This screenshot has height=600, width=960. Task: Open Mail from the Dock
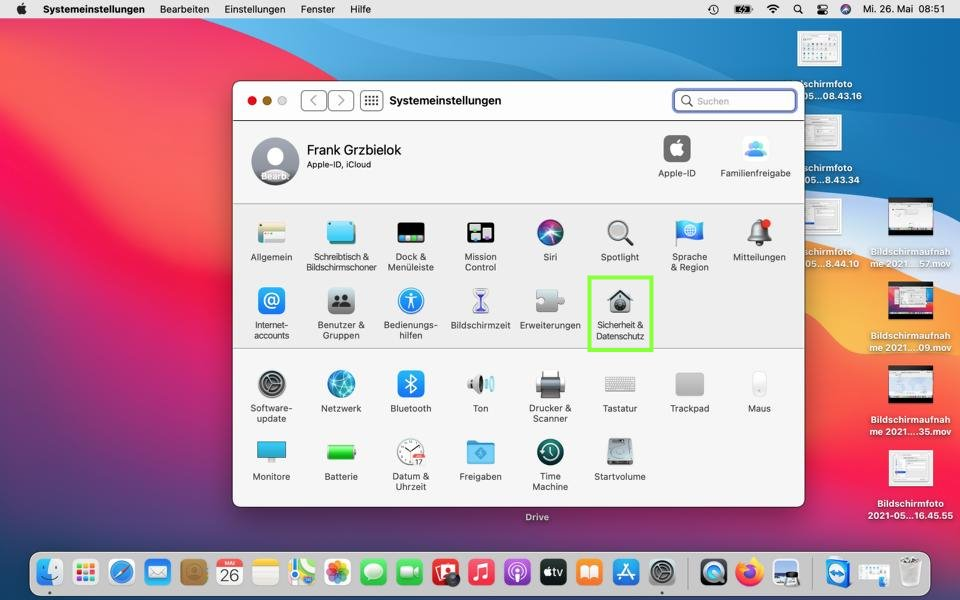pyautogui.click(x=158, y=573)
